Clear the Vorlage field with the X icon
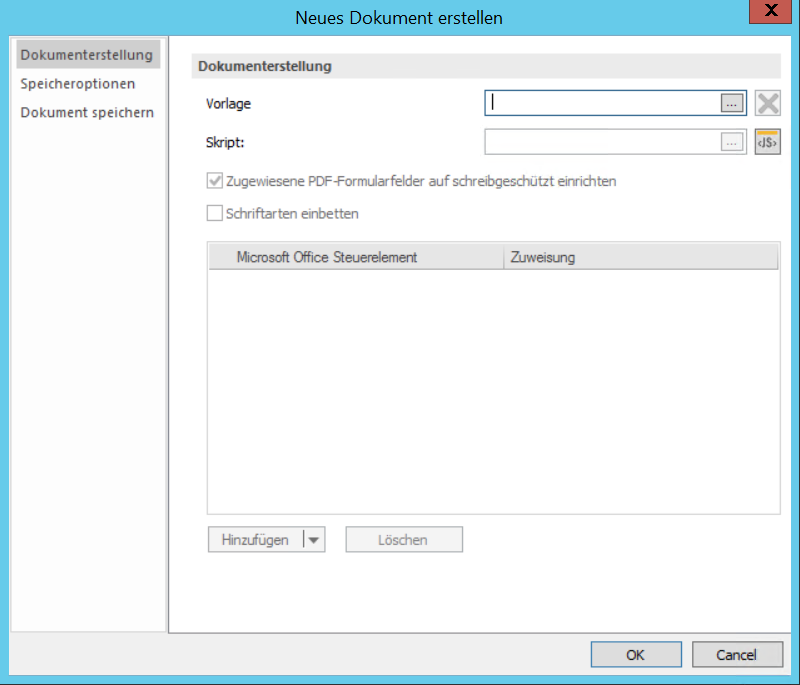This screenshot has width=800, height=685. pos(768,103)
